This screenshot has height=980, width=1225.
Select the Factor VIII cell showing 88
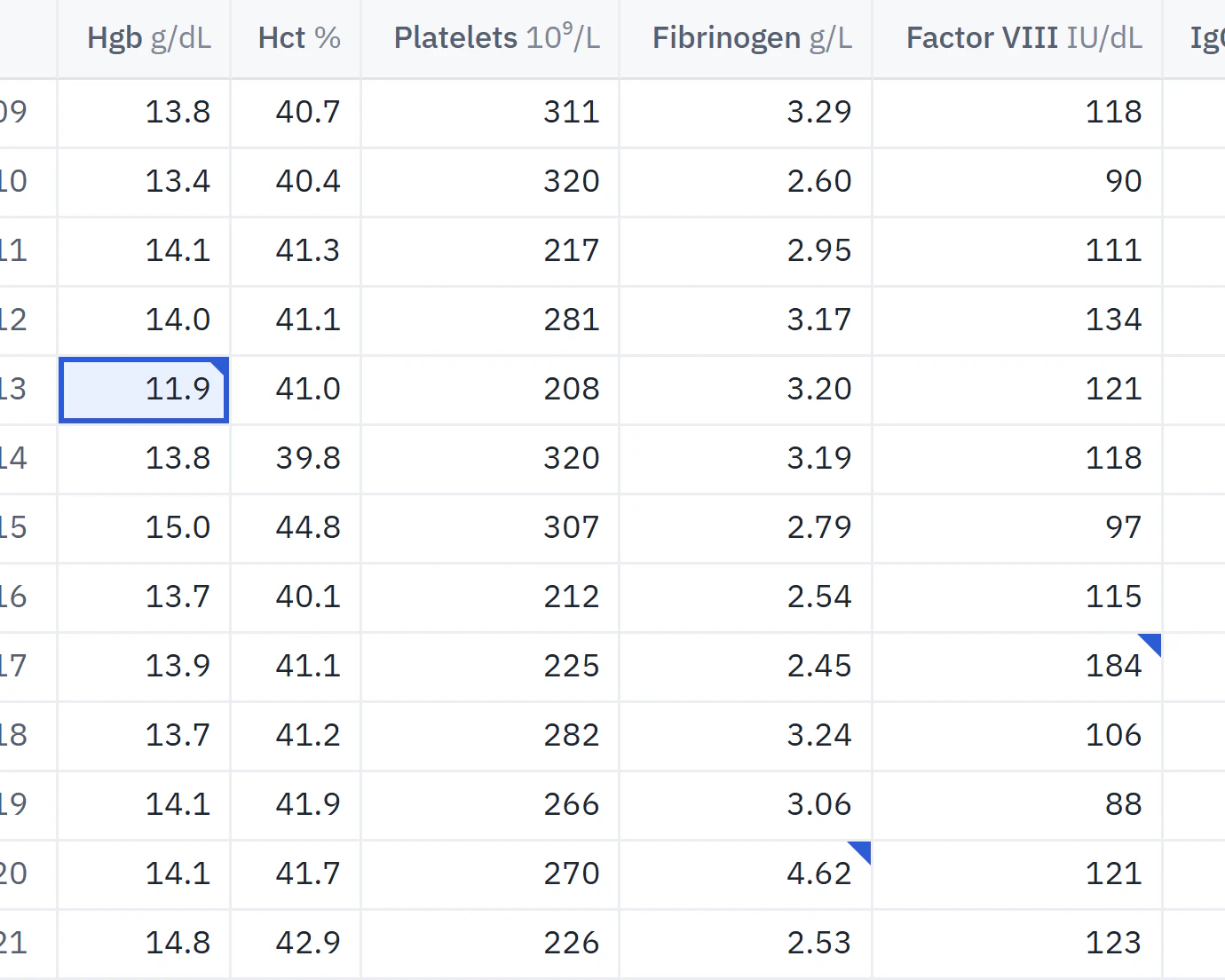(x=1017, y=805)
